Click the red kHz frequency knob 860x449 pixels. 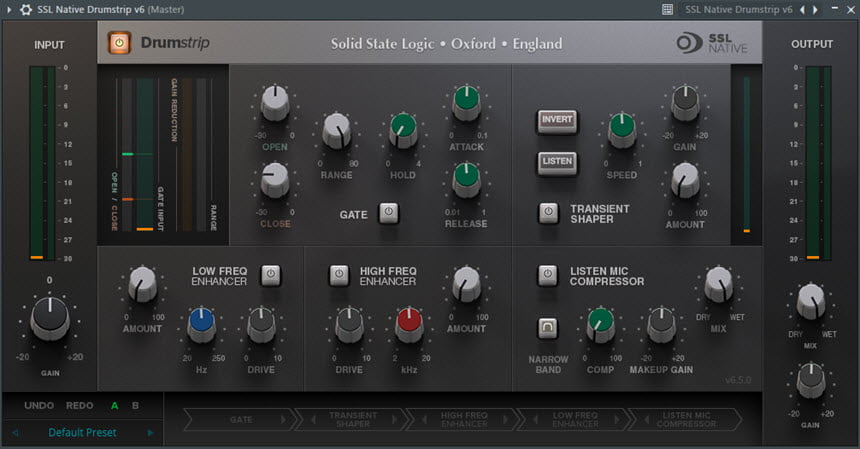pos(409,325)
